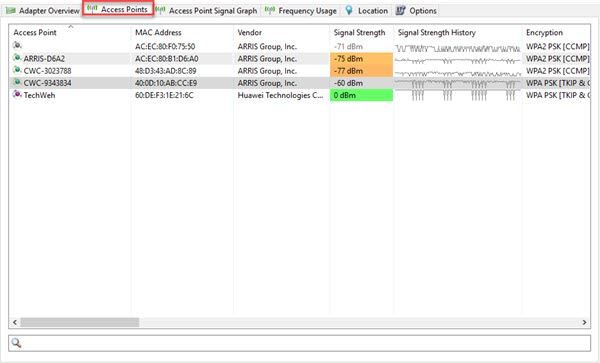Click the Location pin icon
This screenshot has height=363, width=600.
[349, 10]
